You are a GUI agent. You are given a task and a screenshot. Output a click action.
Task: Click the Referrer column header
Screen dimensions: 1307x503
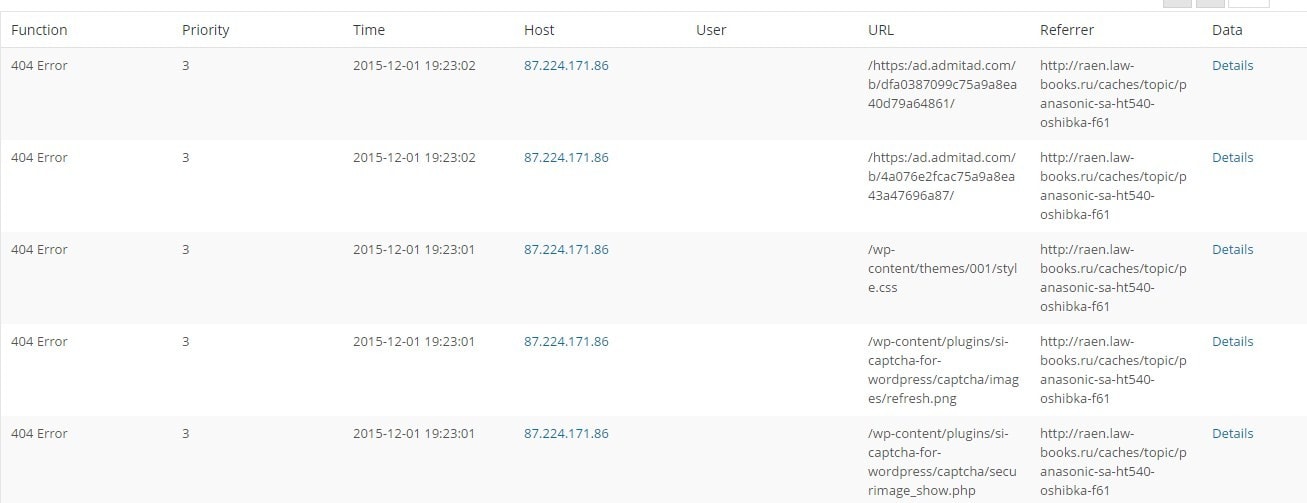[1067, 30]
